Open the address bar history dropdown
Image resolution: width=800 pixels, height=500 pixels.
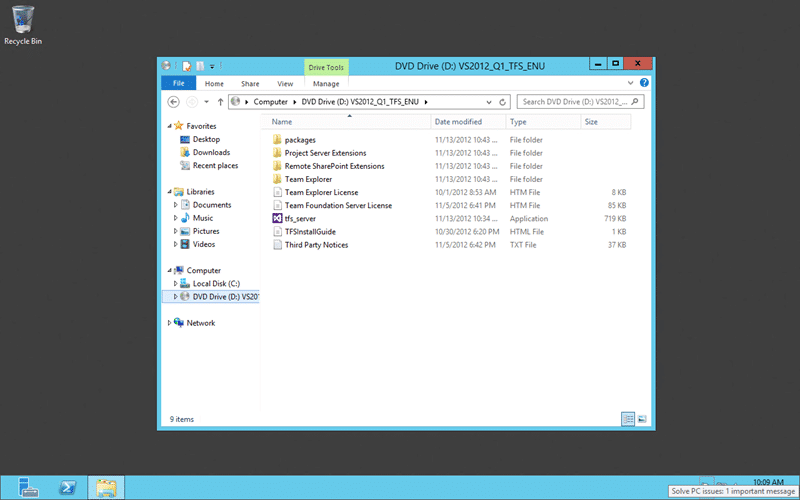point(489,102)
